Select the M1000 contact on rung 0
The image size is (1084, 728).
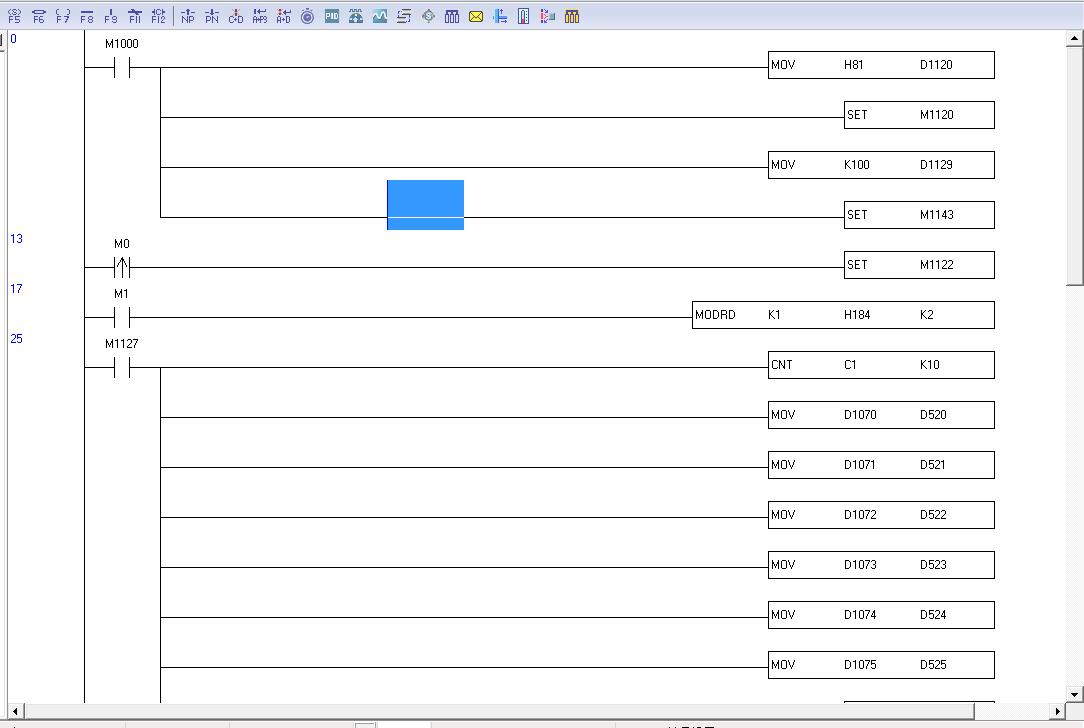click(122, 67)
